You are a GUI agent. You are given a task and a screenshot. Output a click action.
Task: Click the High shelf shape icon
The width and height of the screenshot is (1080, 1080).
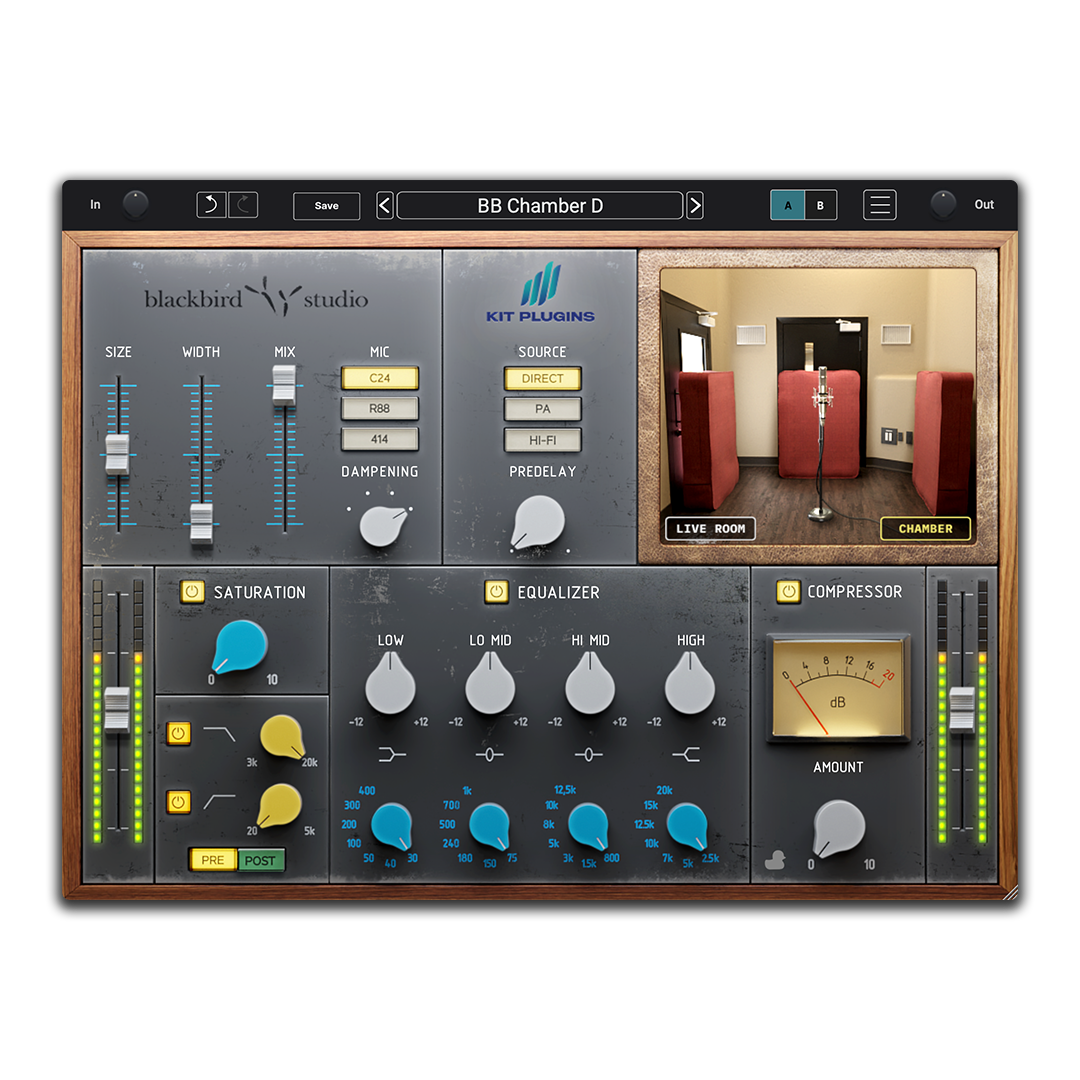[x=687, y=755]
